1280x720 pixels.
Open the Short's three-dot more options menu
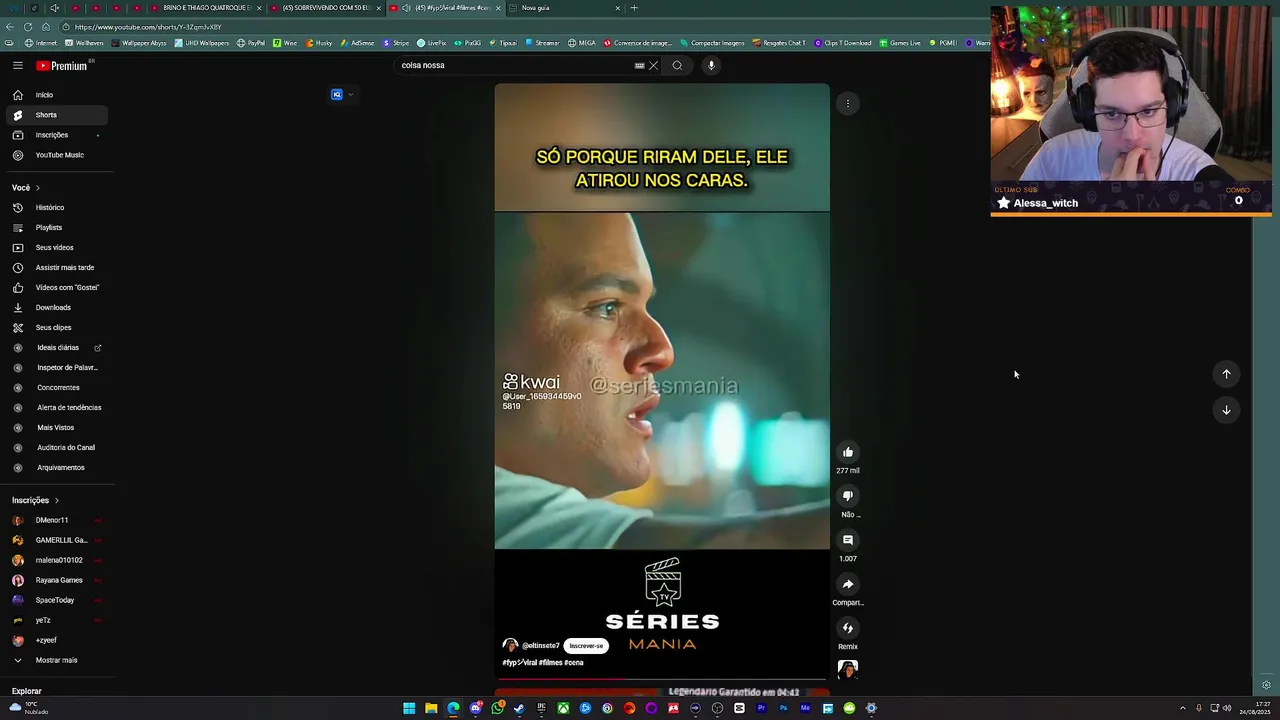pyautogui.click(x=848, y=104)
